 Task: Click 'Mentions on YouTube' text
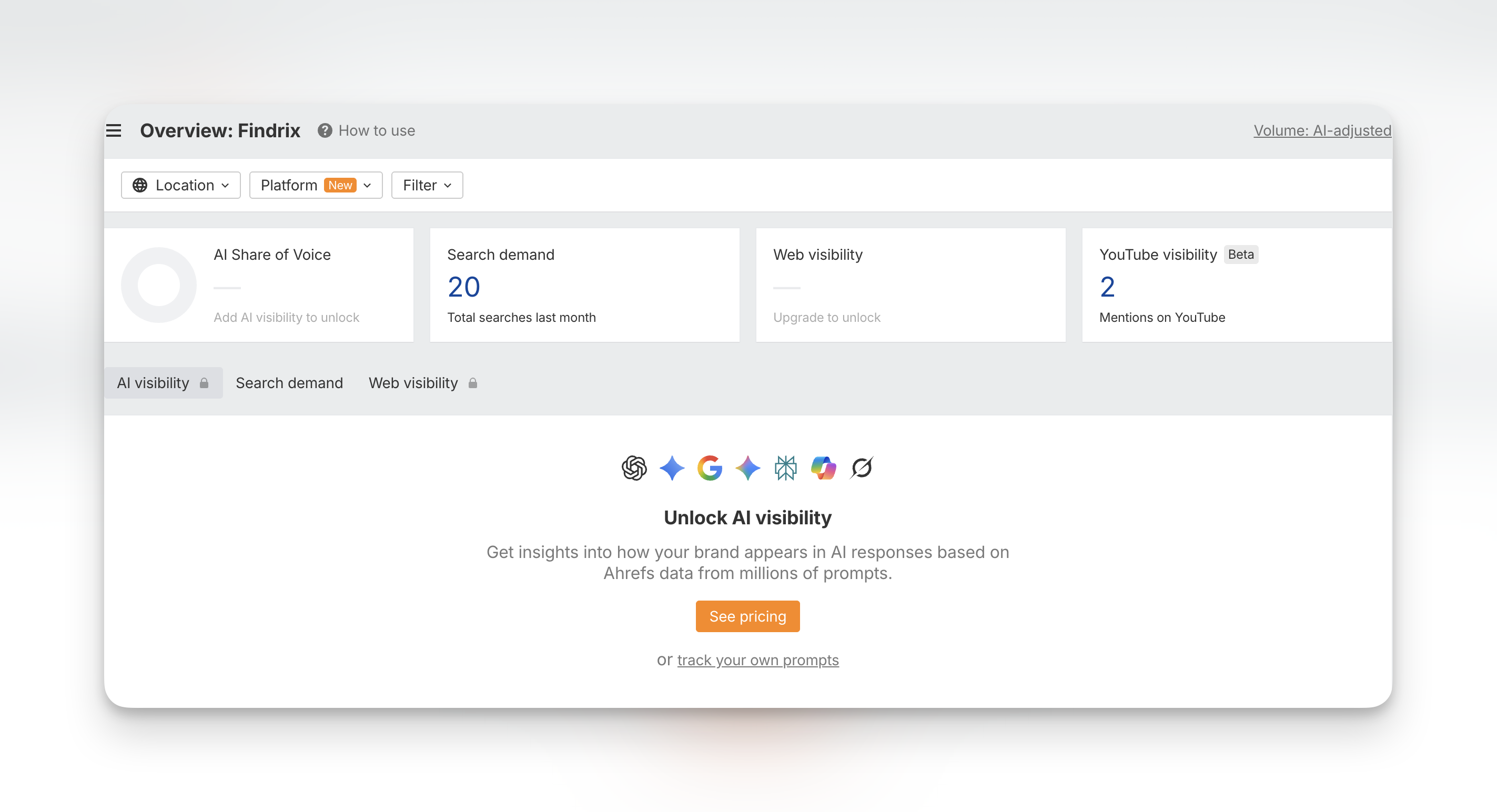1162,317
